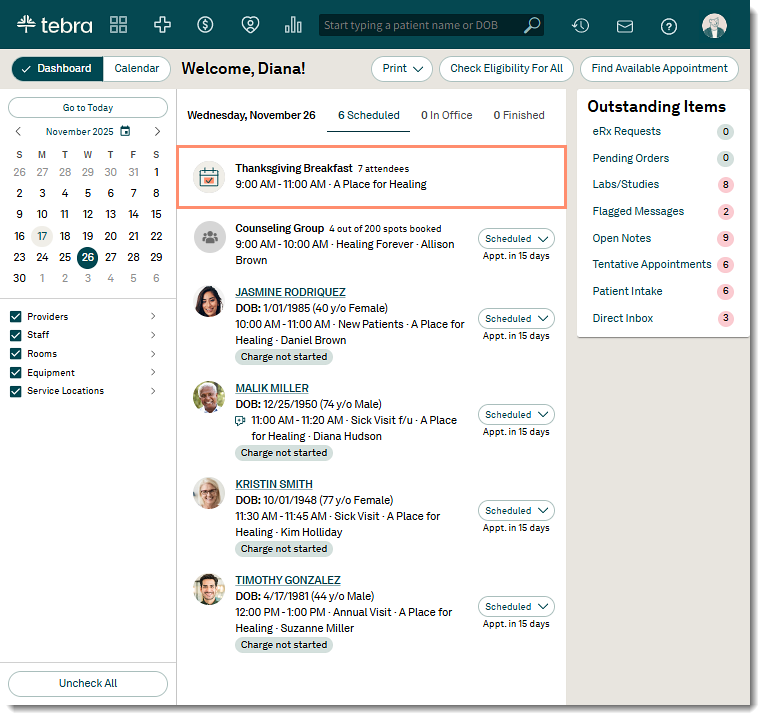Screen dimensions: 765x720
Task: Uncheck the Providers checkbox
Action: click(x=16, y=317)
